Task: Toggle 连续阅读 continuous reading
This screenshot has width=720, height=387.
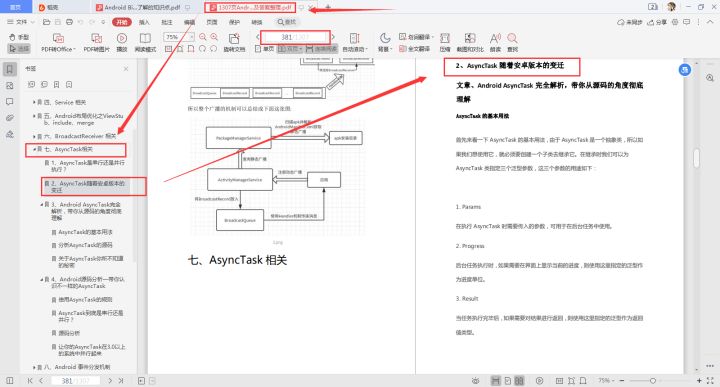Action: (321, 49)
